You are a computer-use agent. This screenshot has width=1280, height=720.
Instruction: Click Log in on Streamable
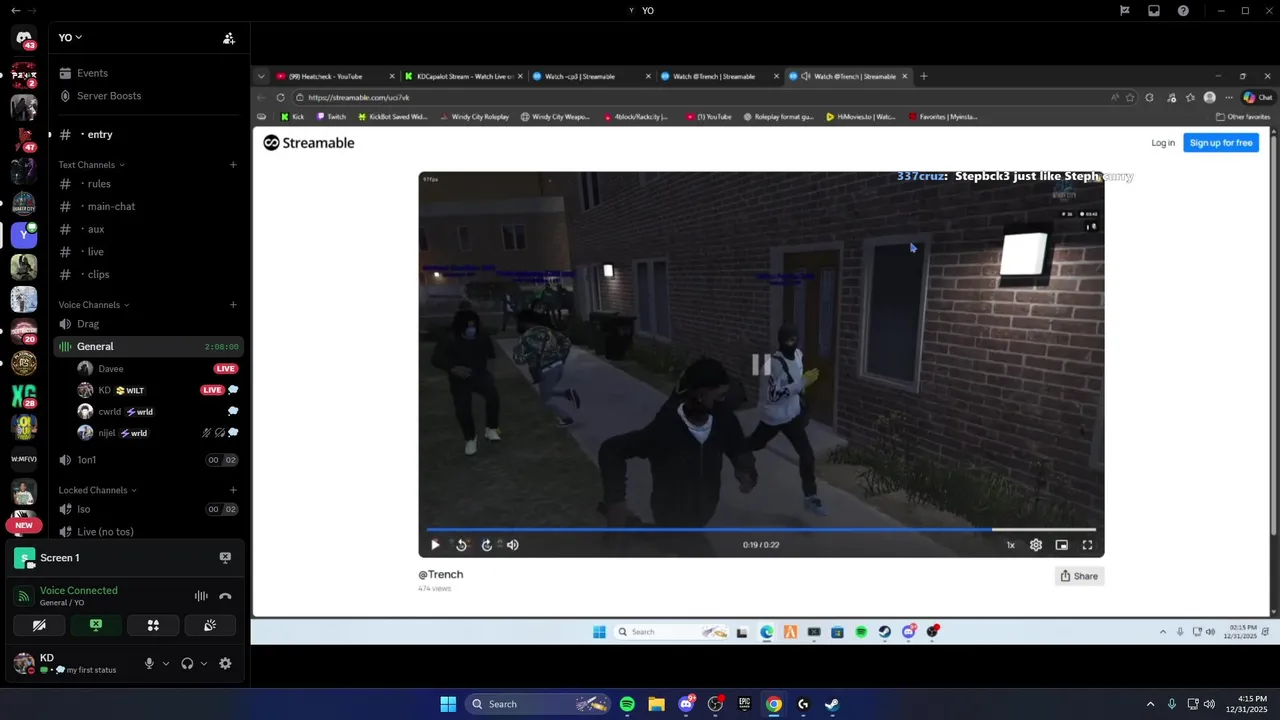[1163, 143]
